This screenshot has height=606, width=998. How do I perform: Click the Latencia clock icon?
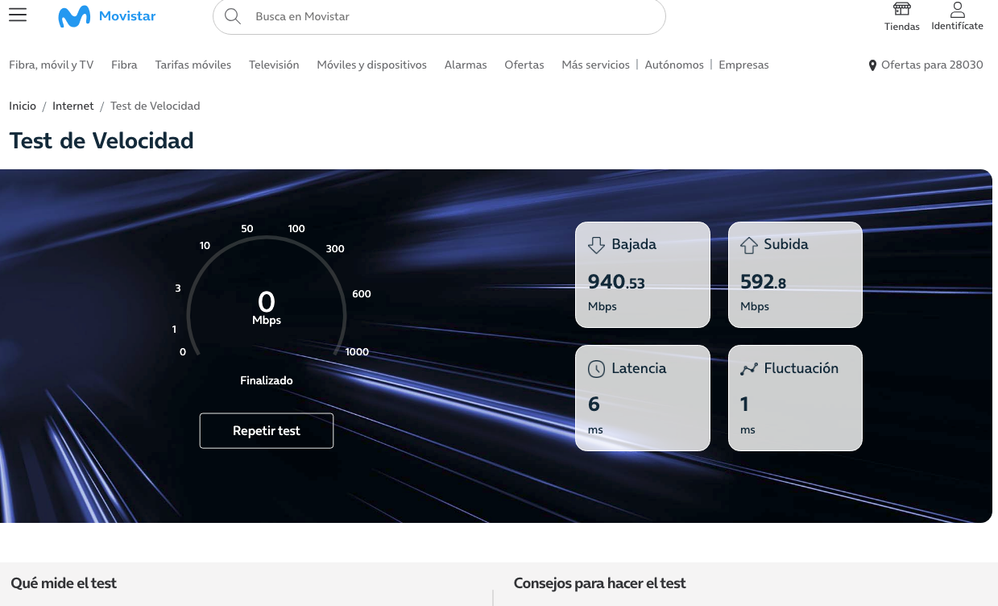596,369
